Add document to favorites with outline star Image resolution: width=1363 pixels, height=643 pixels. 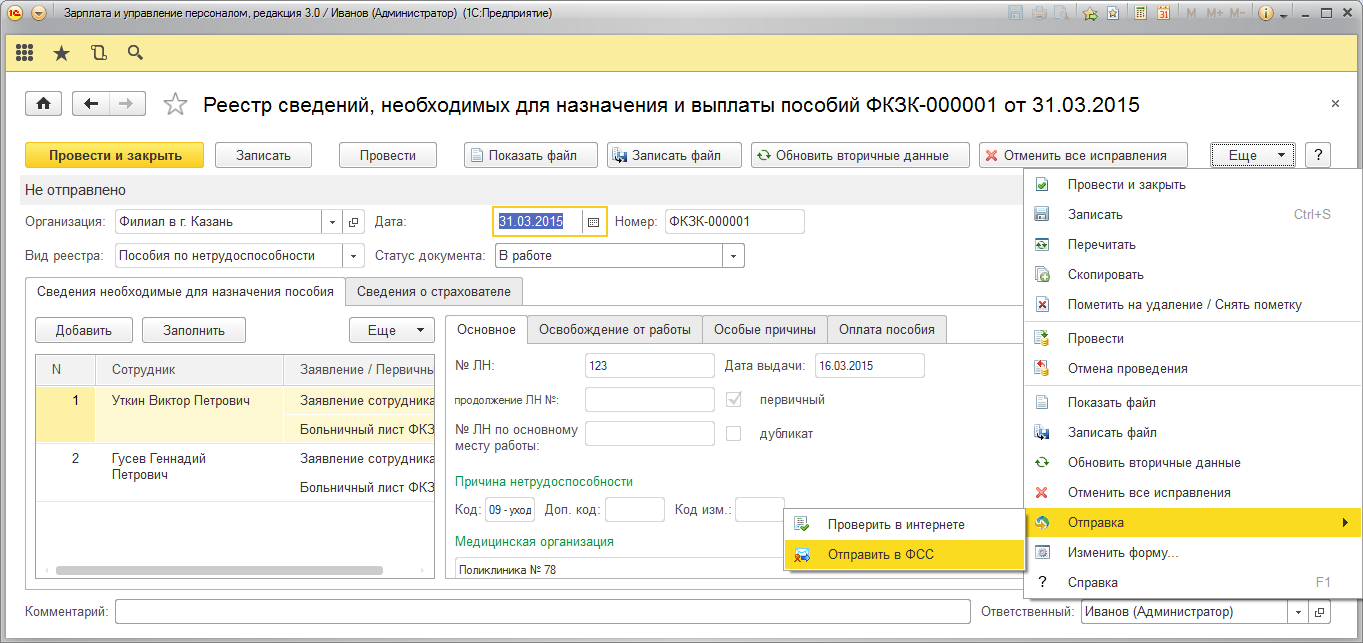175,104
